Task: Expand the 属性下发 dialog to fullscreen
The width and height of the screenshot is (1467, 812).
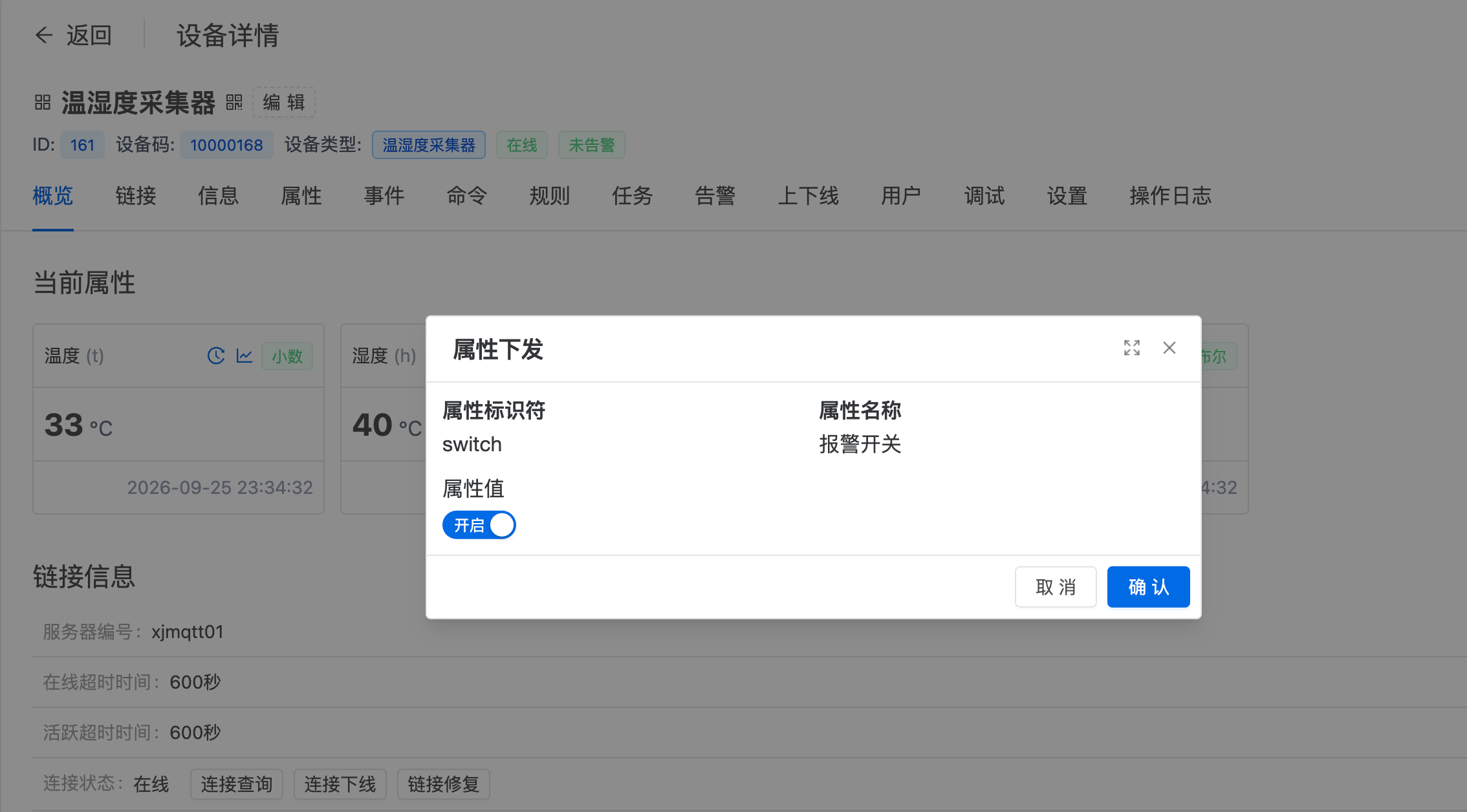Action: (1132, 348)
